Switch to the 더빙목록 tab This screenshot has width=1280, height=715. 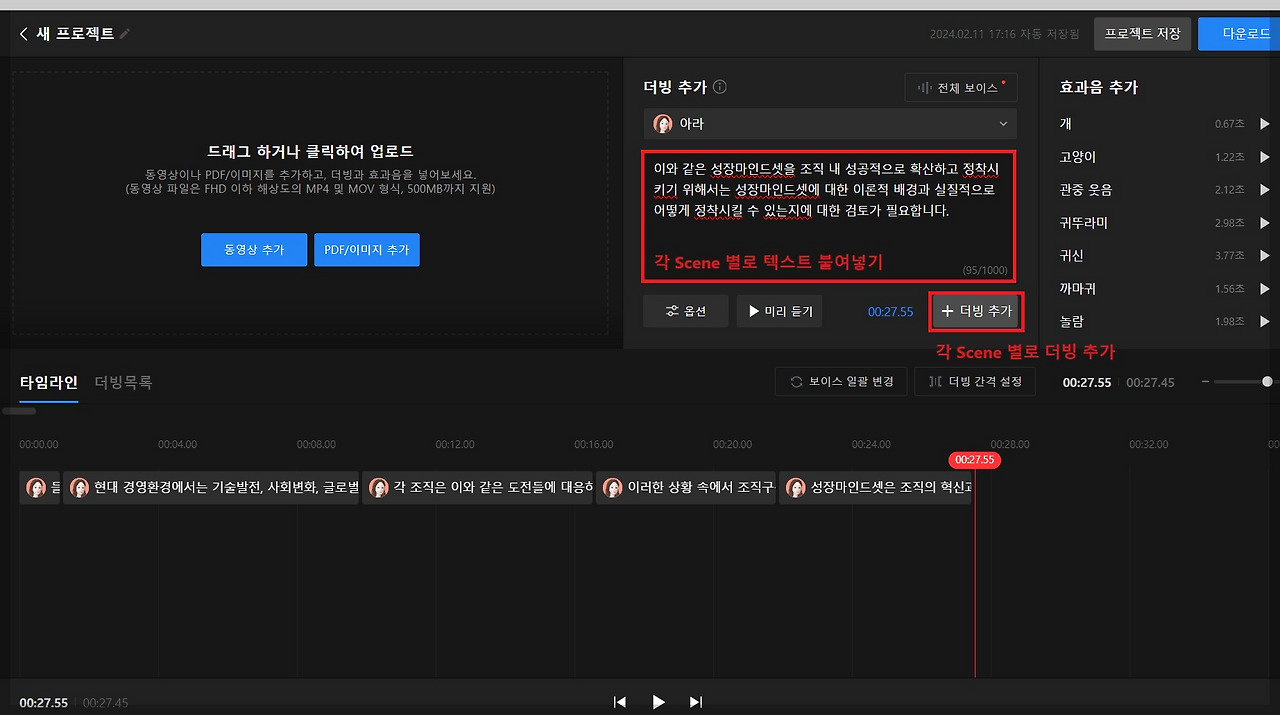coord(123,381)
